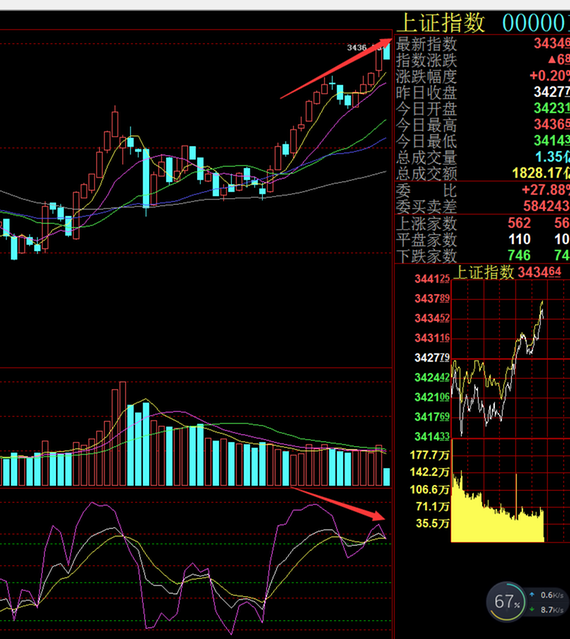Click the index code 00000 in the header

tap(535, 23)
